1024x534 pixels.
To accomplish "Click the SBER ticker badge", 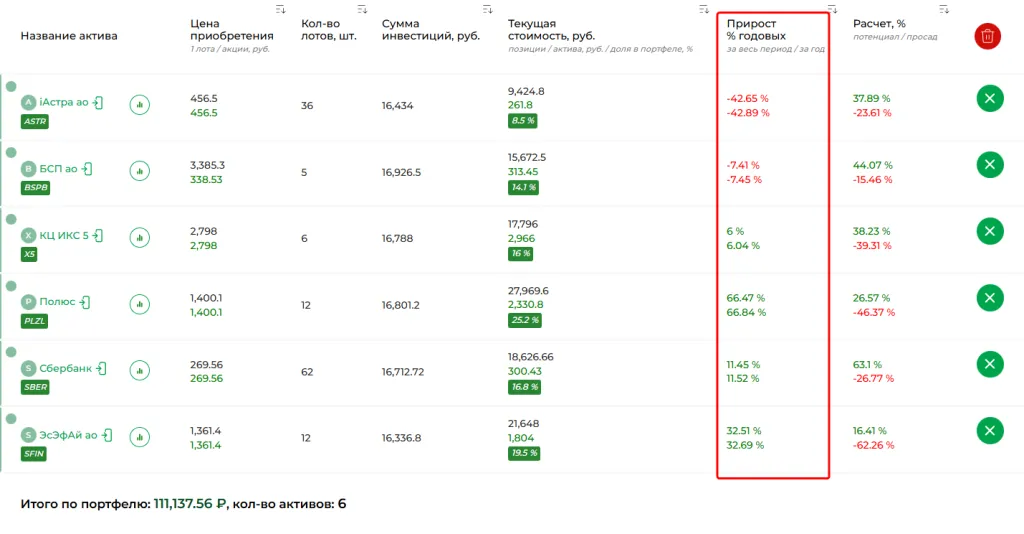I will click(35, 387).
